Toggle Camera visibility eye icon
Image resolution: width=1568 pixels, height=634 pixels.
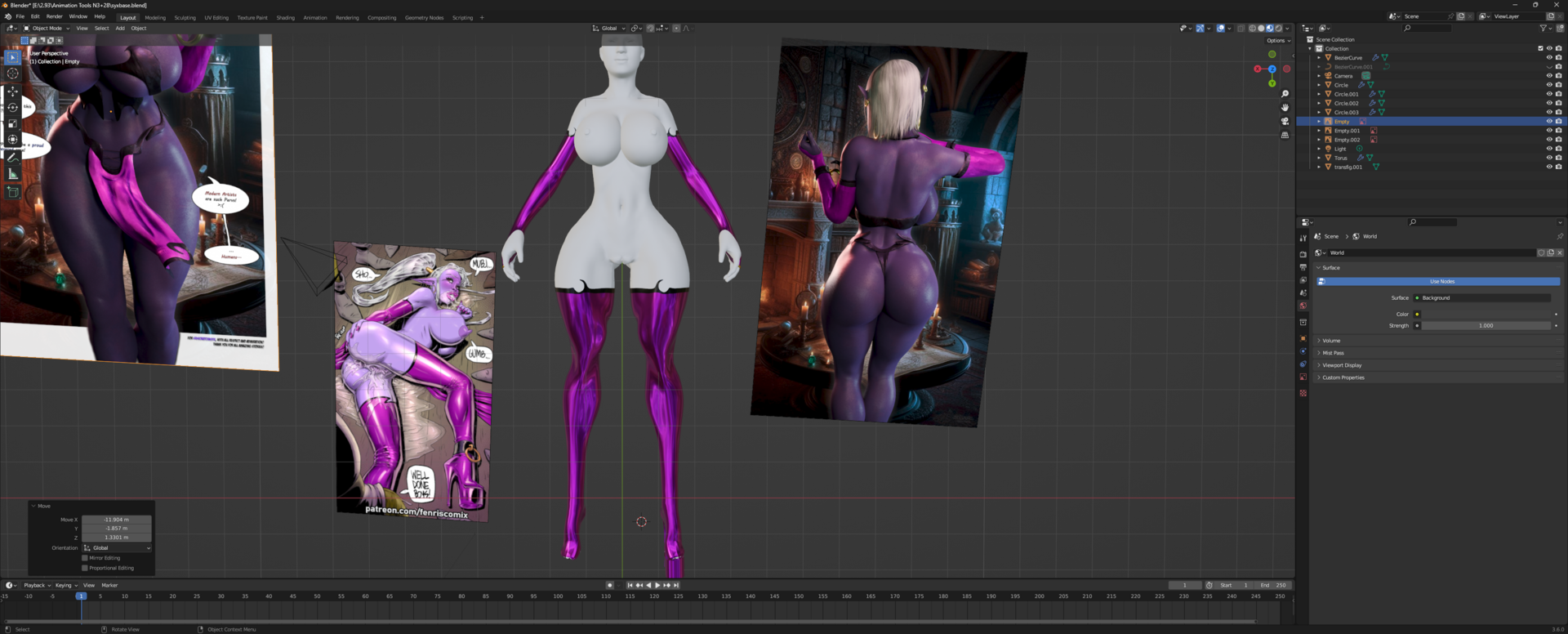tap(1549, 76)
